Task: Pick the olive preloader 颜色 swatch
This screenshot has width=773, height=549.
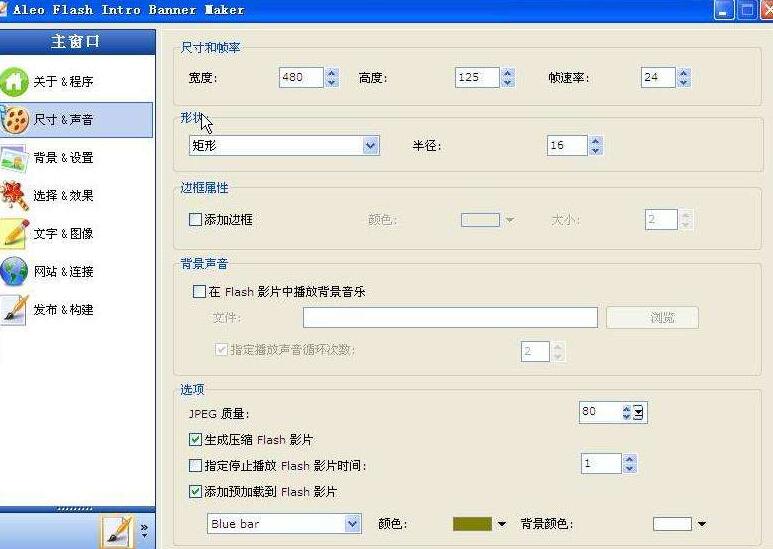Action: pos(472,523)
